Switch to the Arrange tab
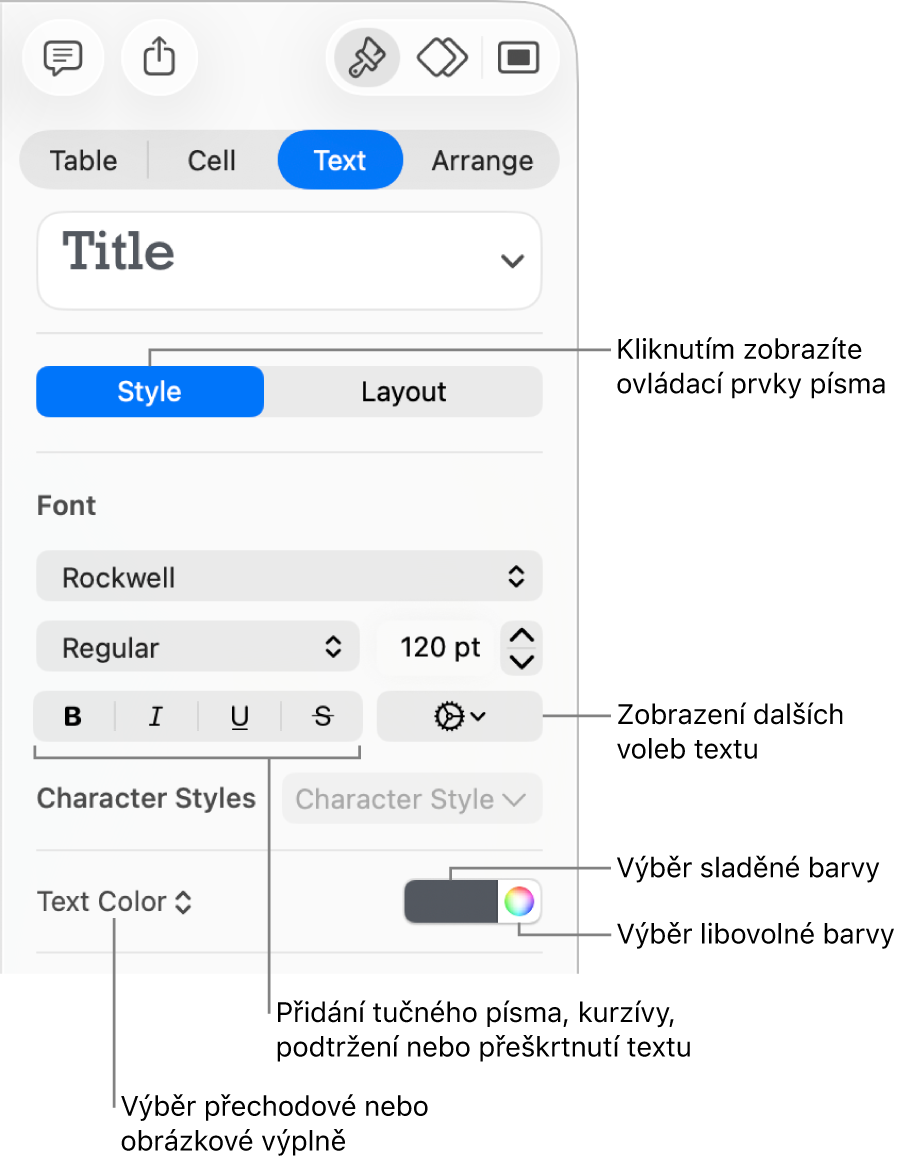This screenshot has width=912, height=1160. click(x=482, y=160)
